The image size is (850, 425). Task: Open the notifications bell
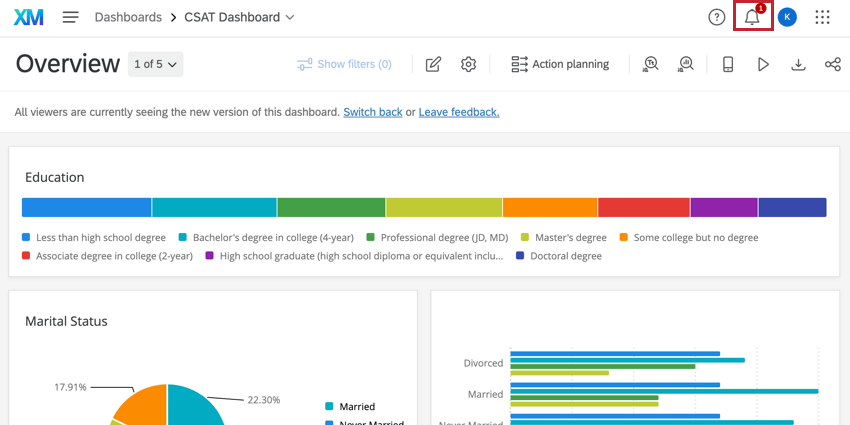(x=752, y=17)
